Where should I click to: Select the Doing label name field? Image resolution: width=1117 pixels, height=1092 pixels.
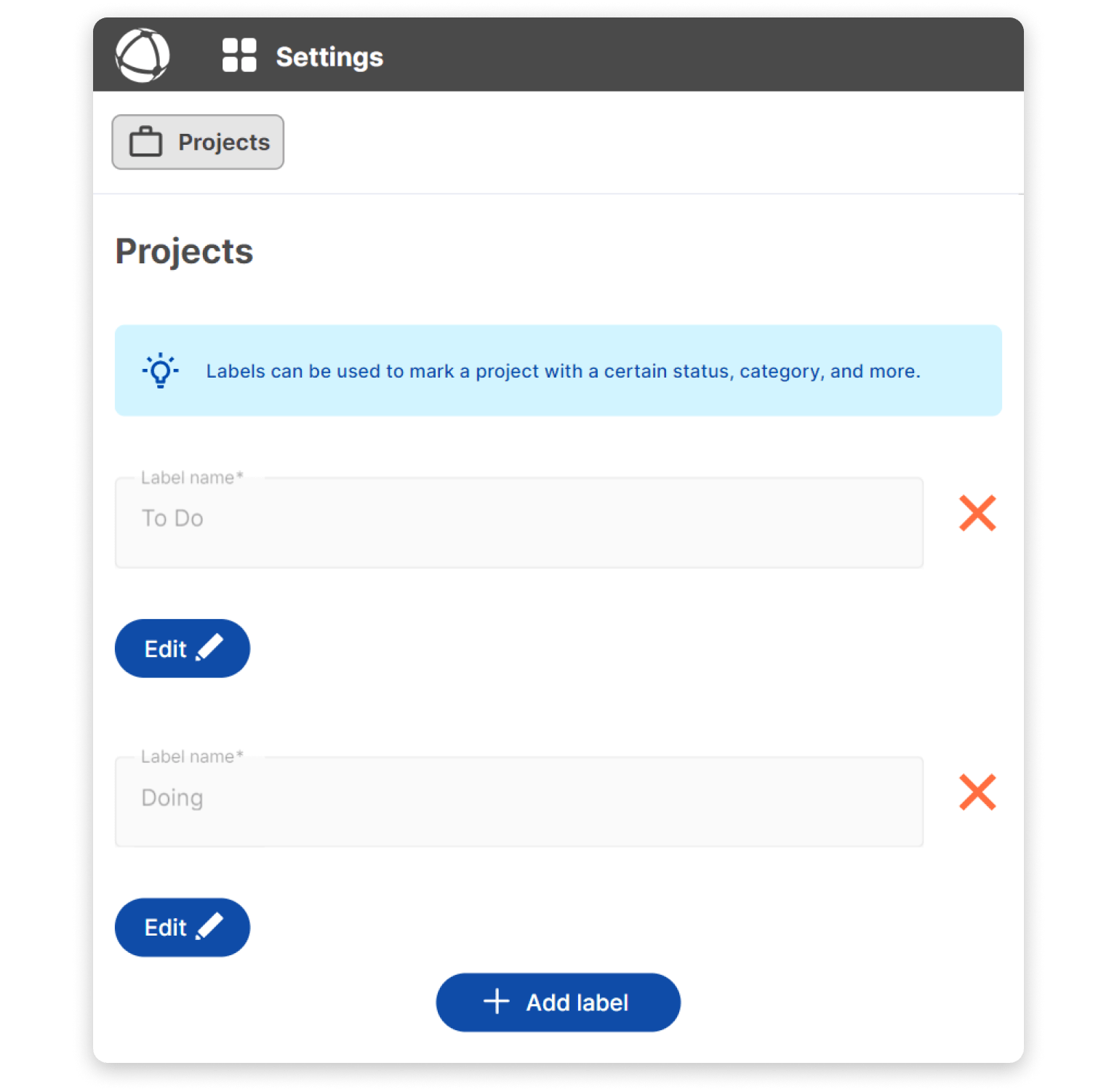click(x=519, y=800)
